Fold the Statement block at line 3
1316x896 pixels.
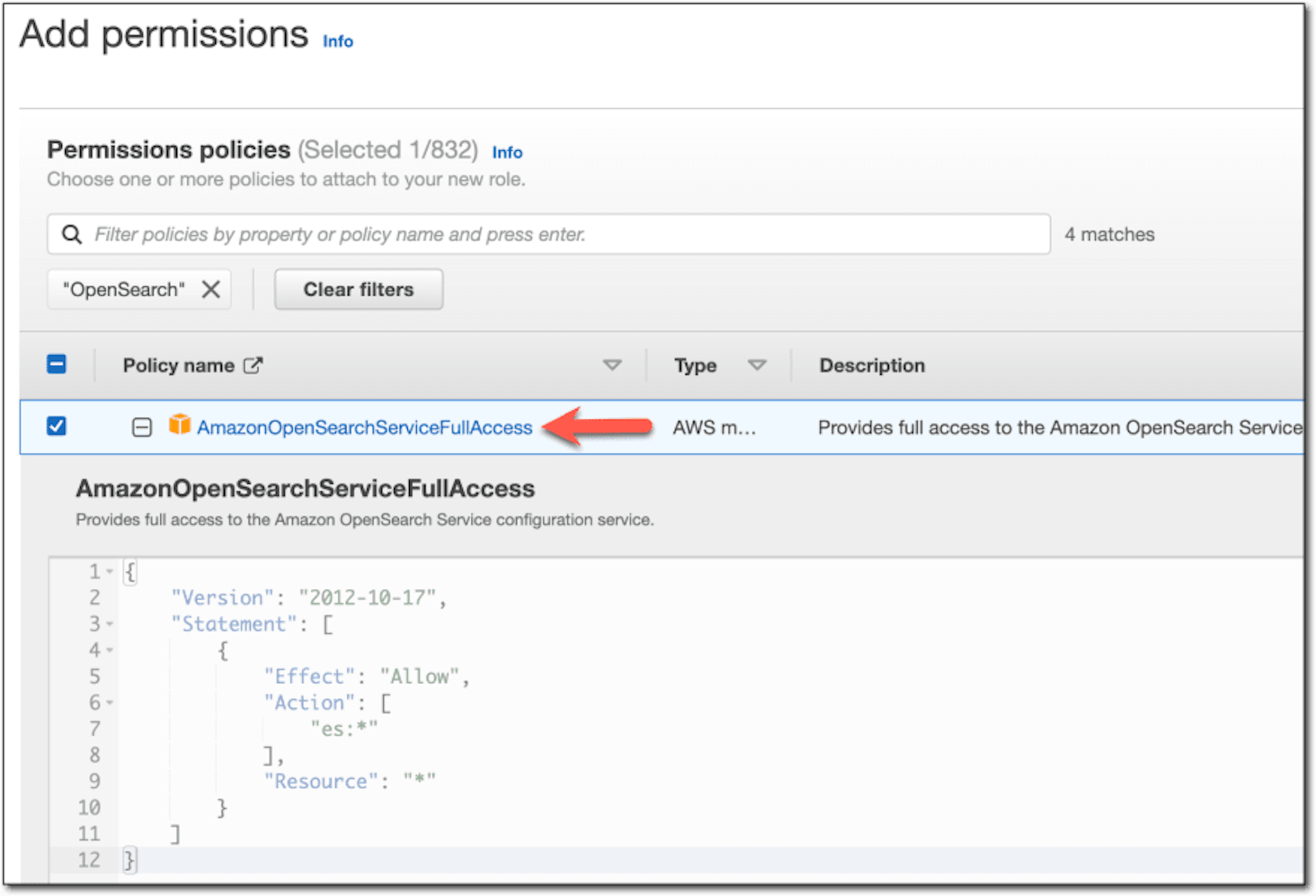(110, 624)
